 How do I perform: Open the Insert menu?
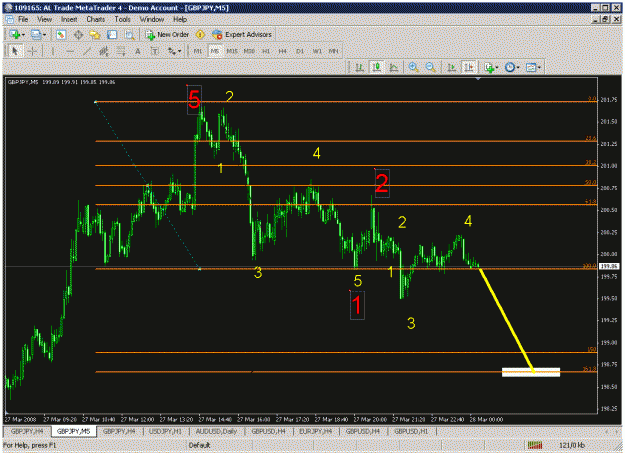pos(69,19)
